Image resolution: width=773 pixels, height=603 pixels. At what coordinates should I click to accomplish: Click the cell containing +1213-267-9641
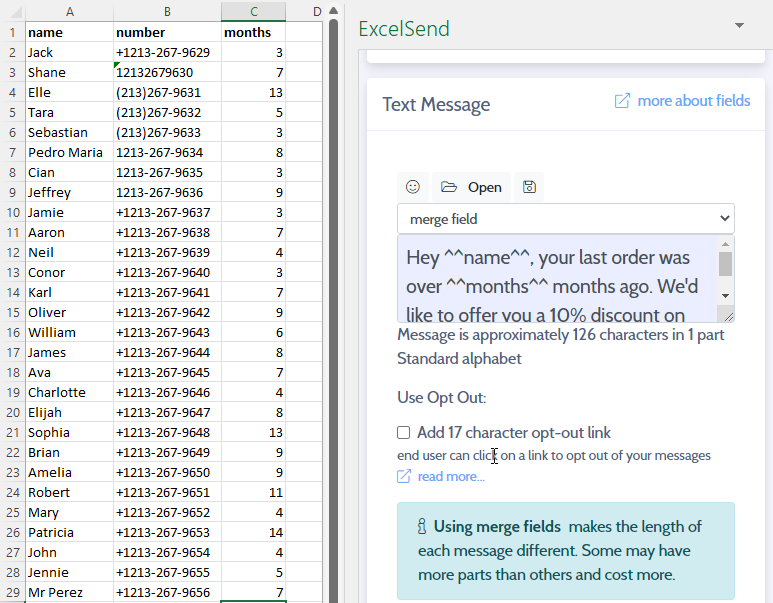(x=168, y=292)
